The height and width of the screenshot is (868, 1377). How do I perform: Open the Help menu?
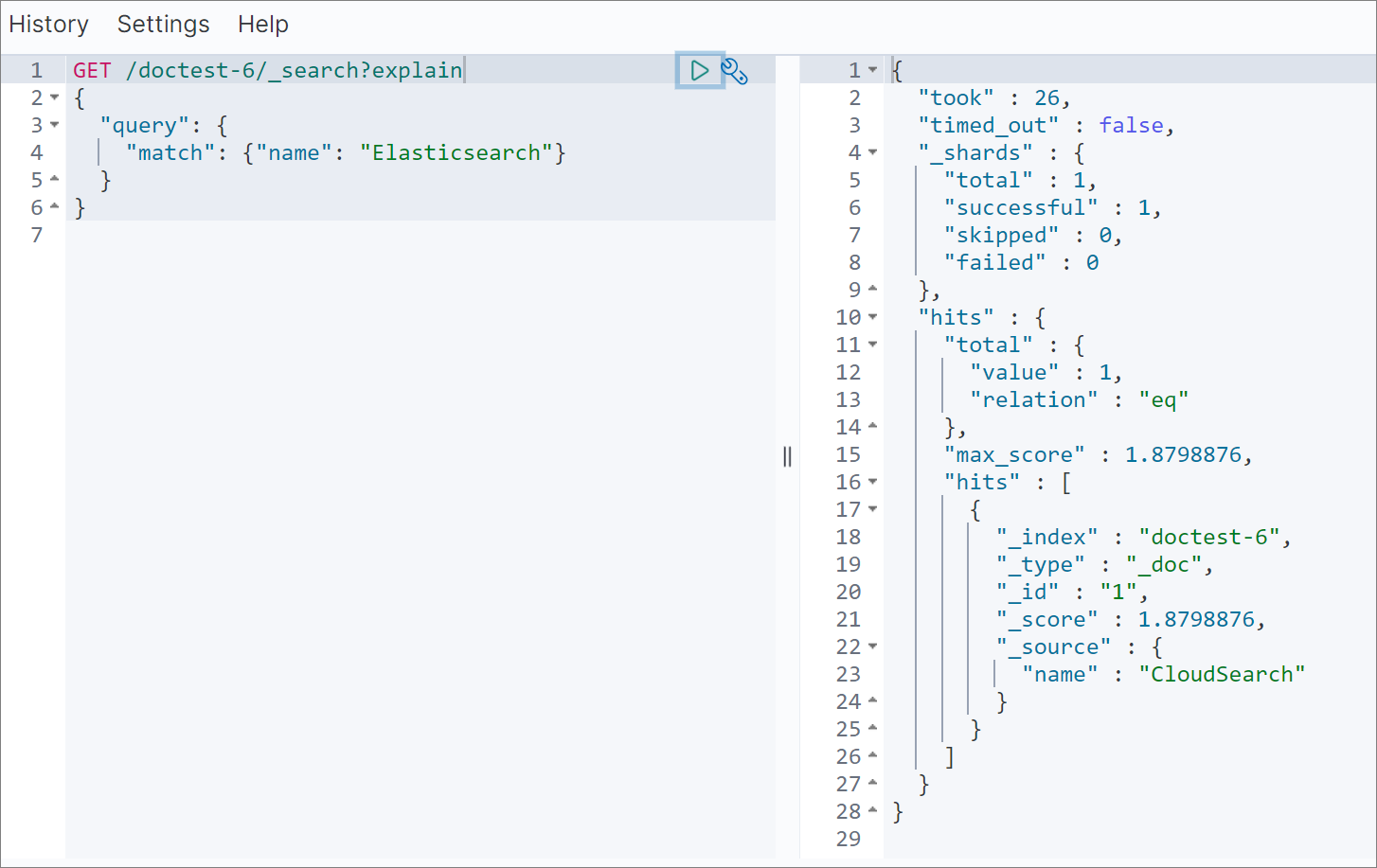263,24
